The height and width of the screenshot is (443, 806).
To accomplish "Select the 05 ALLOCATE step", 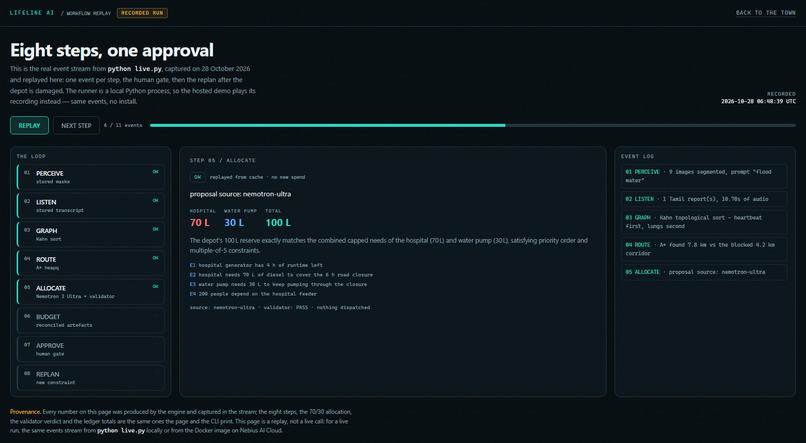I will tap(90, 292).
